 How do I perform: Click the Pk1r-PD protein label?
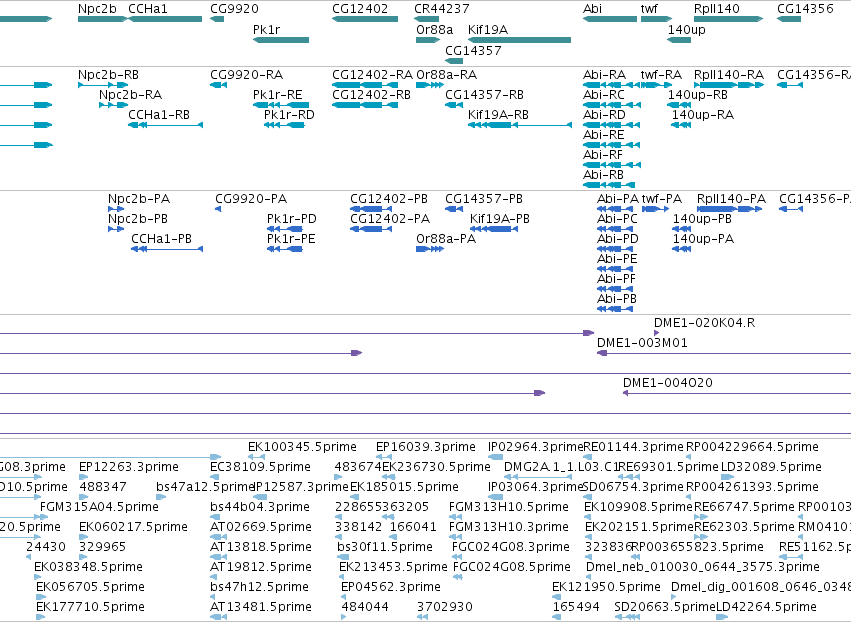pyautogui.click(x=291, y=219)
